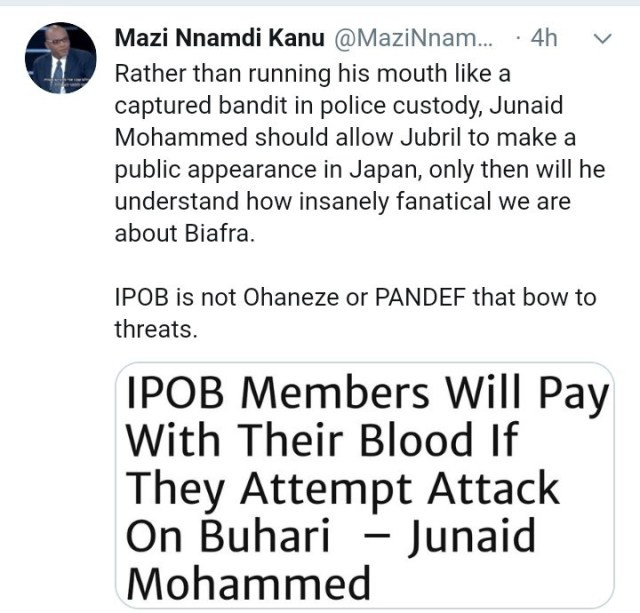The width and height of the screenshot is (640, 613).
Task: Open the @MaziNnam... handle link
Action: [x=414, y=38]
